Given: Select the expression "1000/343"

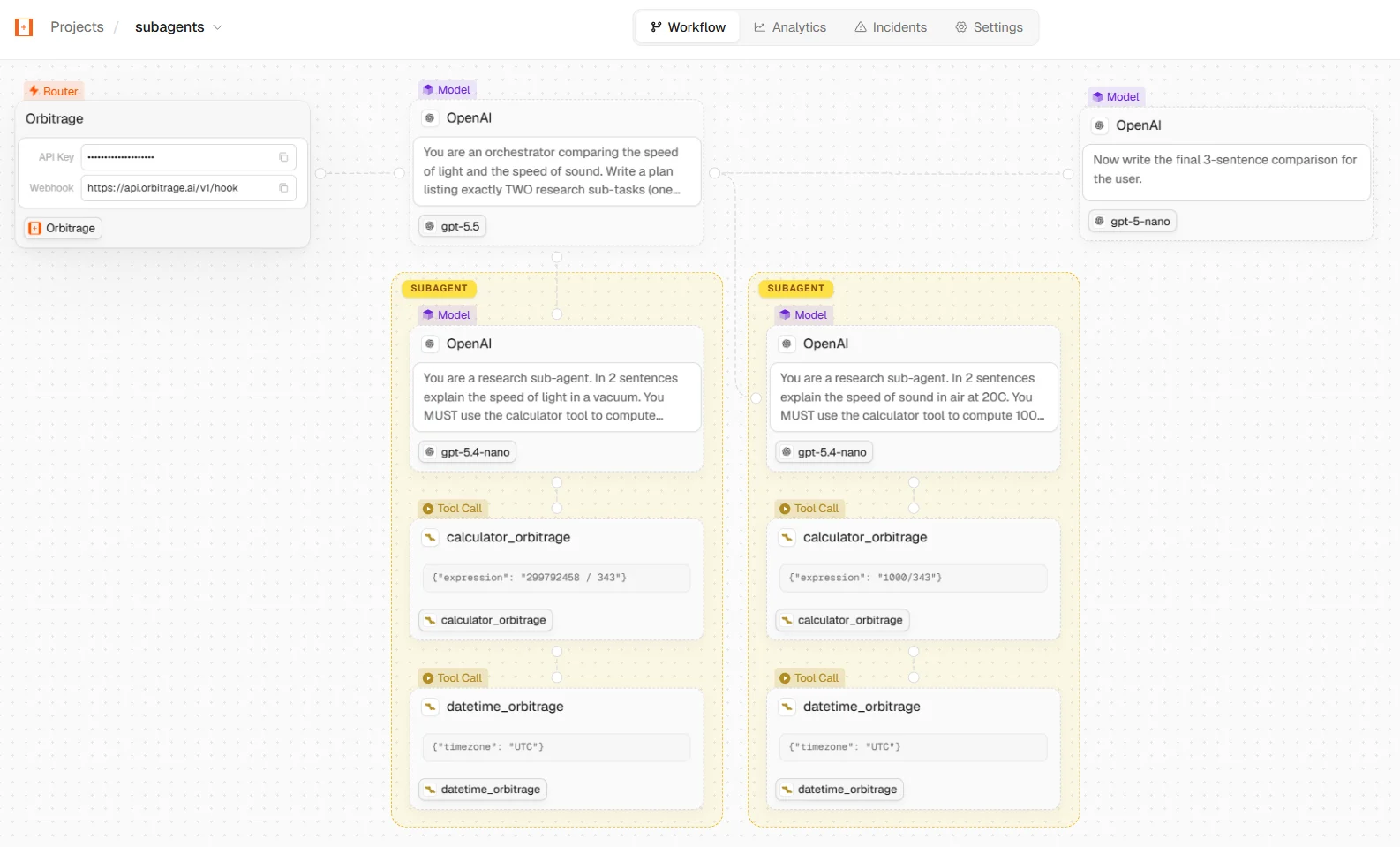Looking at the screenshot, I should click(x=914, y=578).
